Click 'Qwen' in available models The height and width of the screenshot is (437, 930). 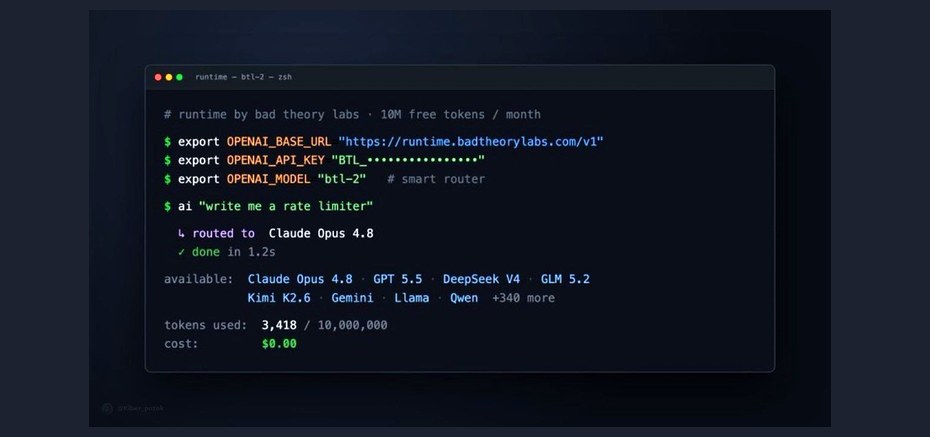464,298
